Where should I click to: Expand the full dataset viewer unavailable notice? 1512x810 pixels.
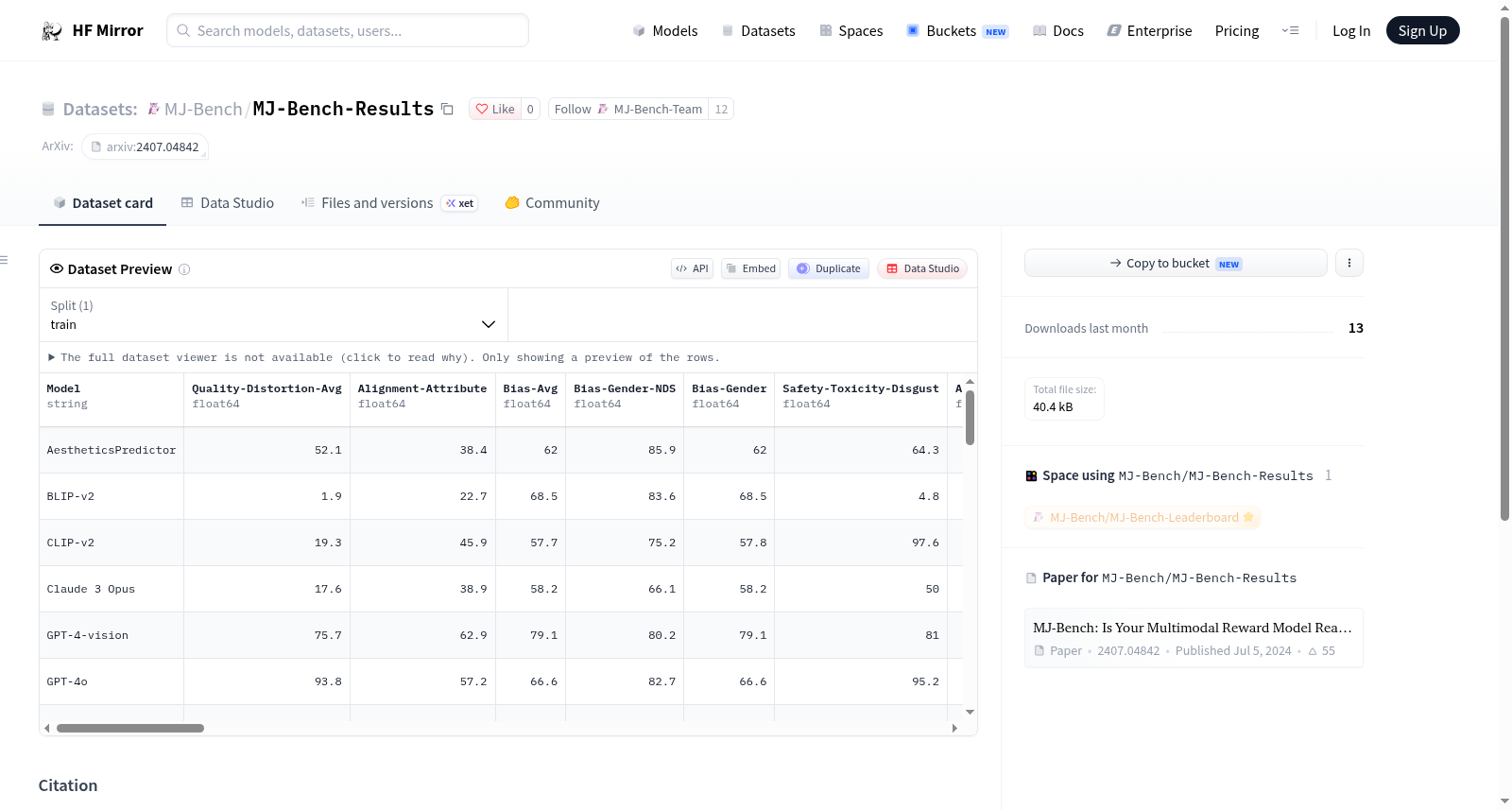coord(384,357)
